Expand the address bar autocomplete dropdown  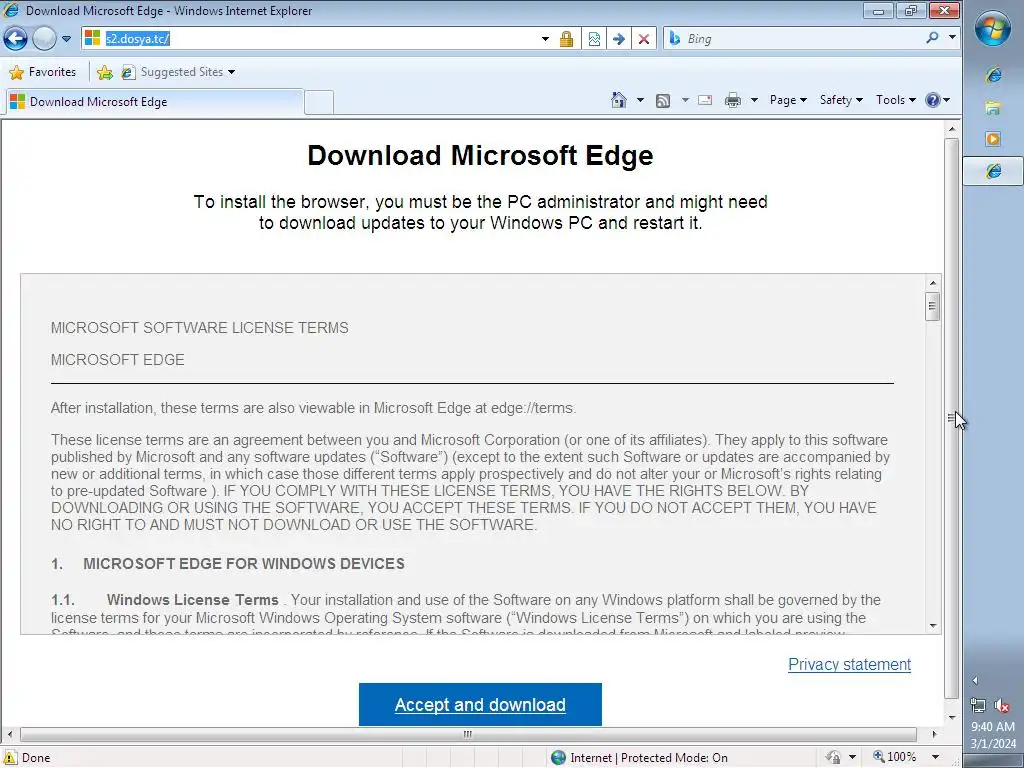(545, 39)
